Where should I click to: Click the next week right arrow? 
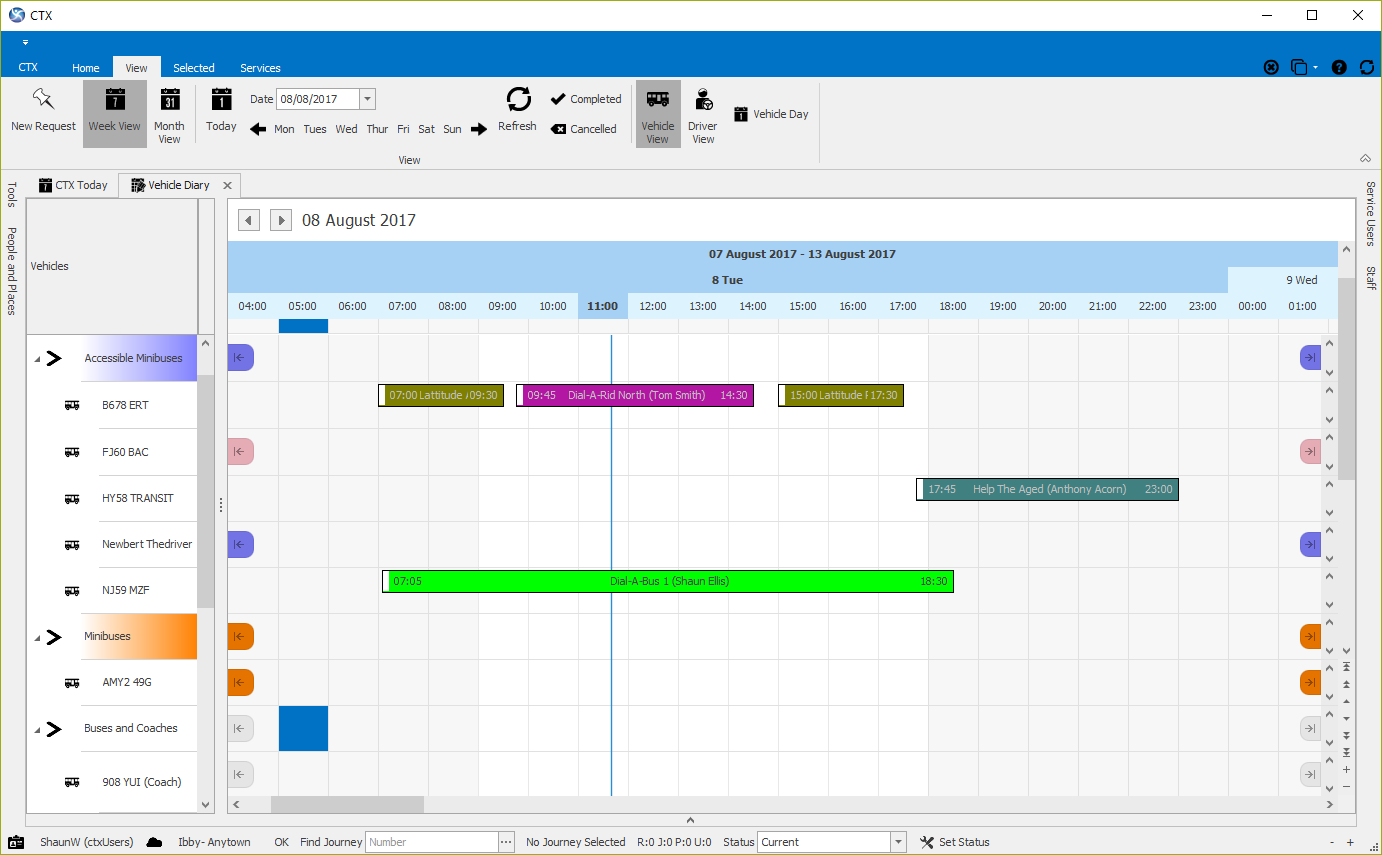(479, 129)
